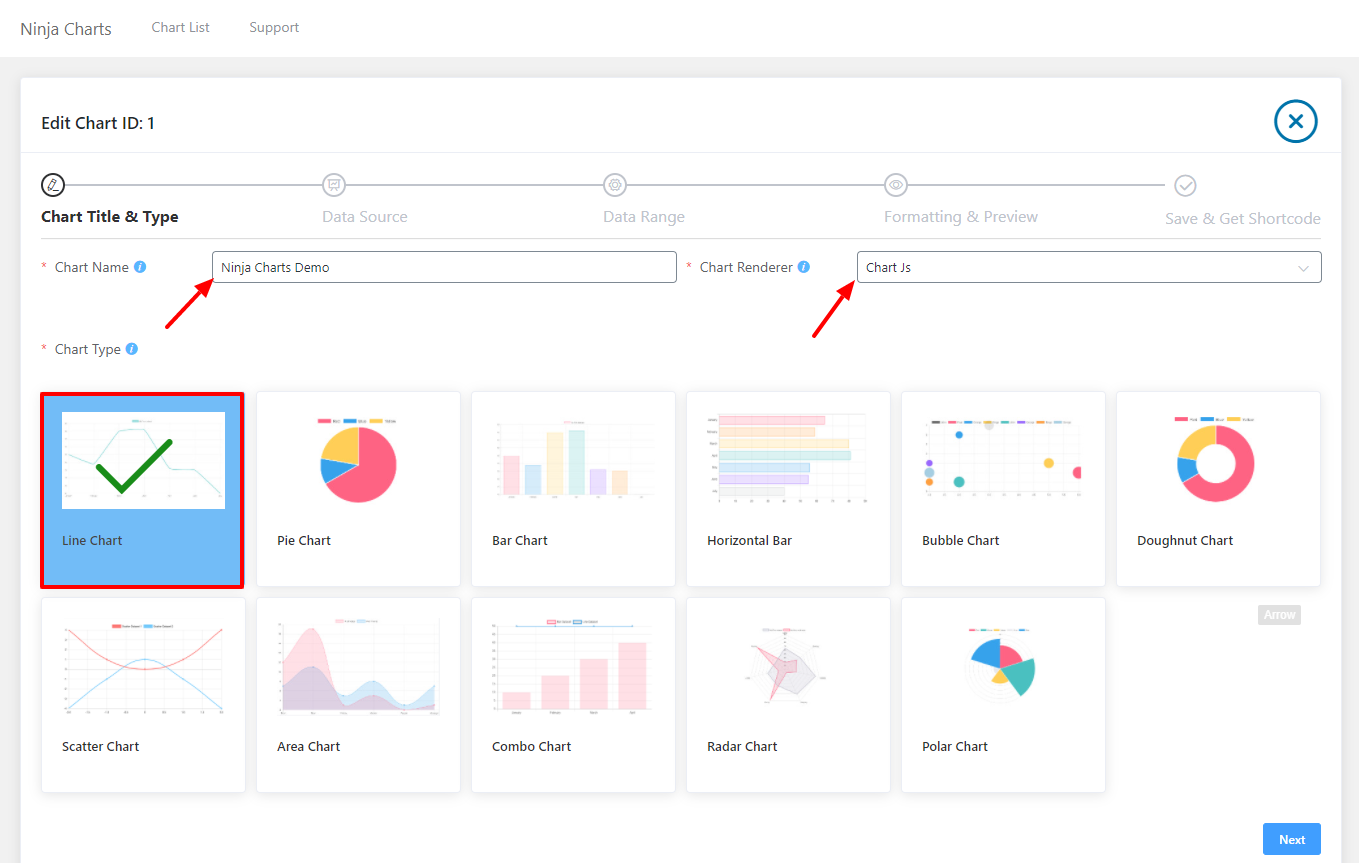Click the pencil icon on Chart Title & Type step
This screenshot has width=1359, height=863.
(x=52, y=185)
